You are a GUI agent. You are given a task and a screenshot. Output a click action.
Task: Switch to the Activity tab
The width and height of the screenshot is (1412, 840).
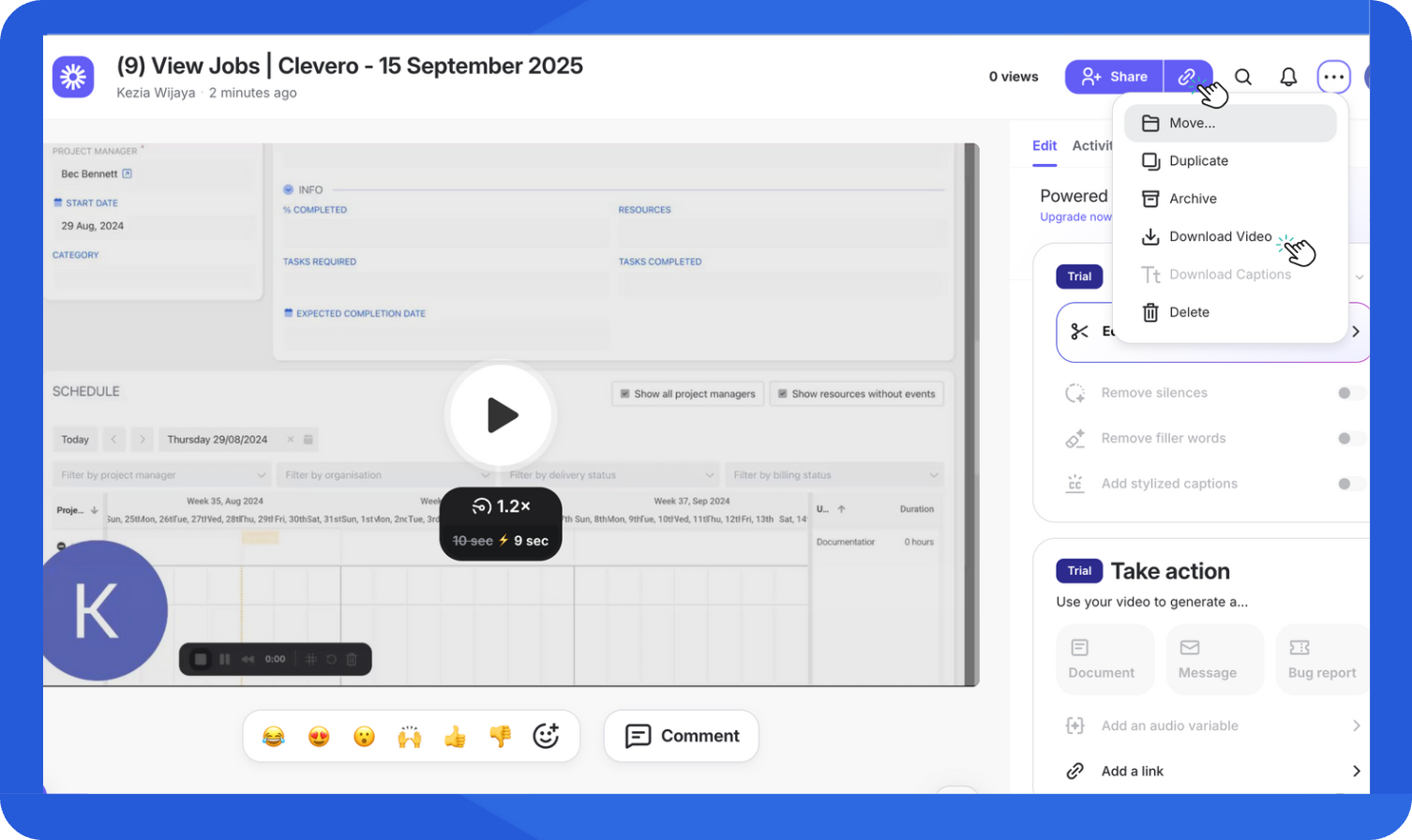coord(1092,145)
